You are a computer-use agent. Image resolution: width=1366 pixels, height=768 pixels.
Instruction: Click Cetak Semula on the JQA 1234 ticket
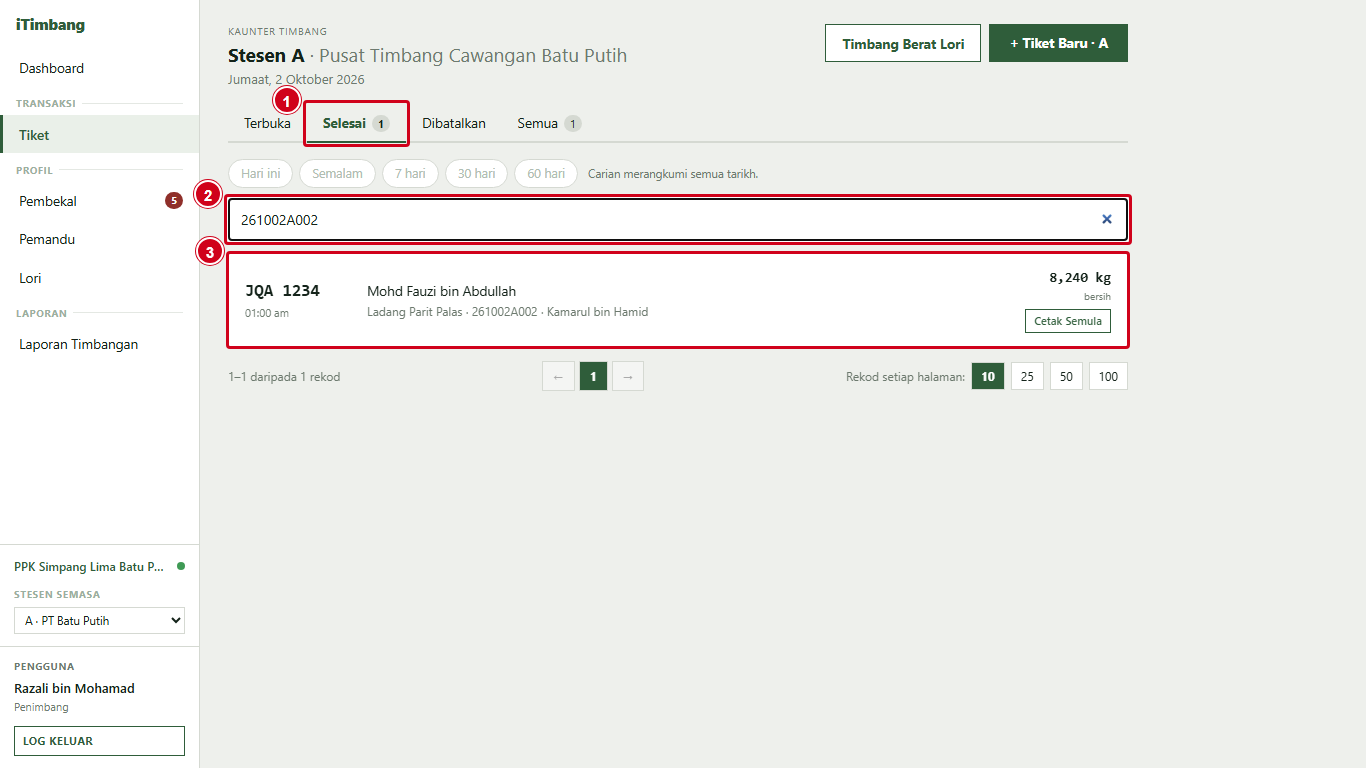pyautogui.click(x=1067, y=321)
